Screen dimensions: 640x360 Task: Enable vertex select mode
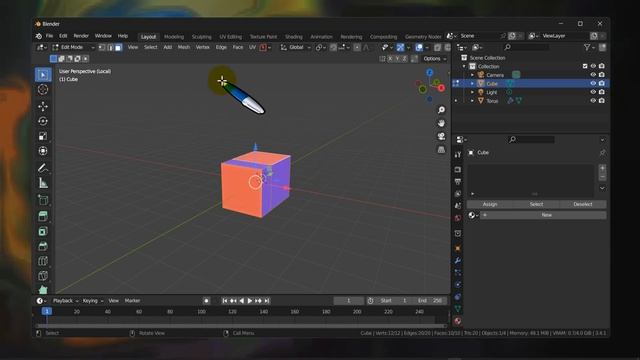click(x=102, y=48)
